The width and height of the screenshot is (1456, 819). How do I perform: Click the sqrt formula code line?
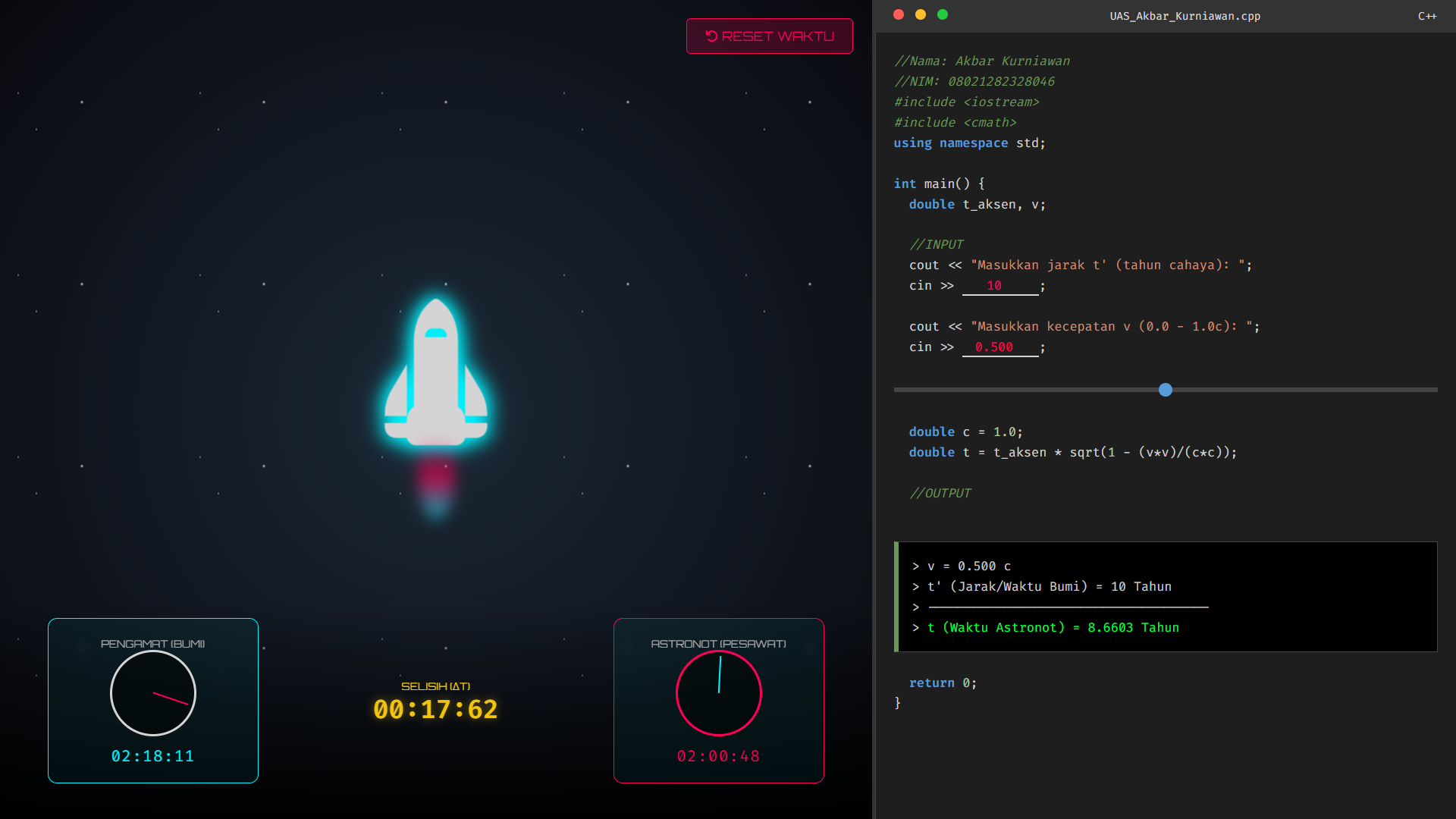pyautogui.click(x=1072, y=452)
